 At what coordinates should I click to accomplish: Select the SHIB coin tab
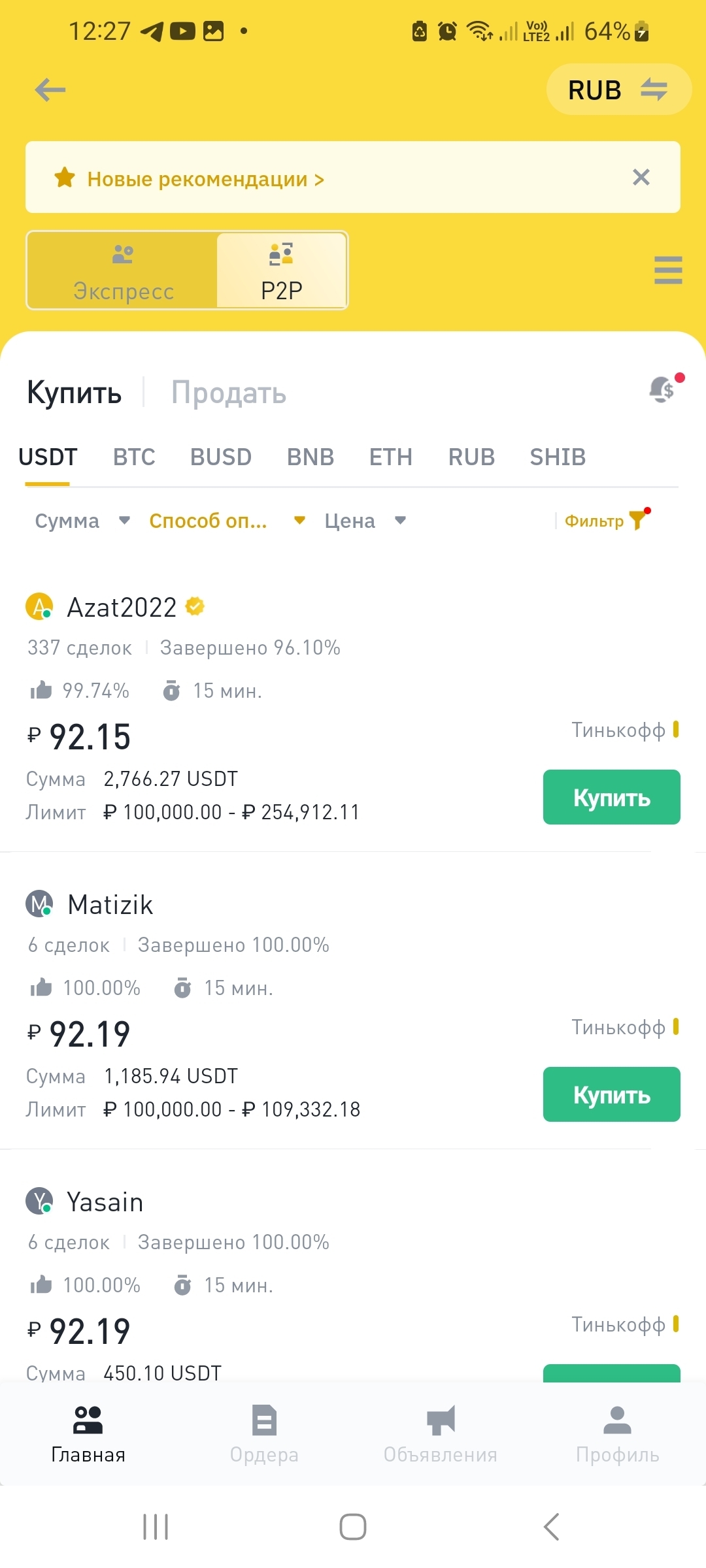[558, 457]
